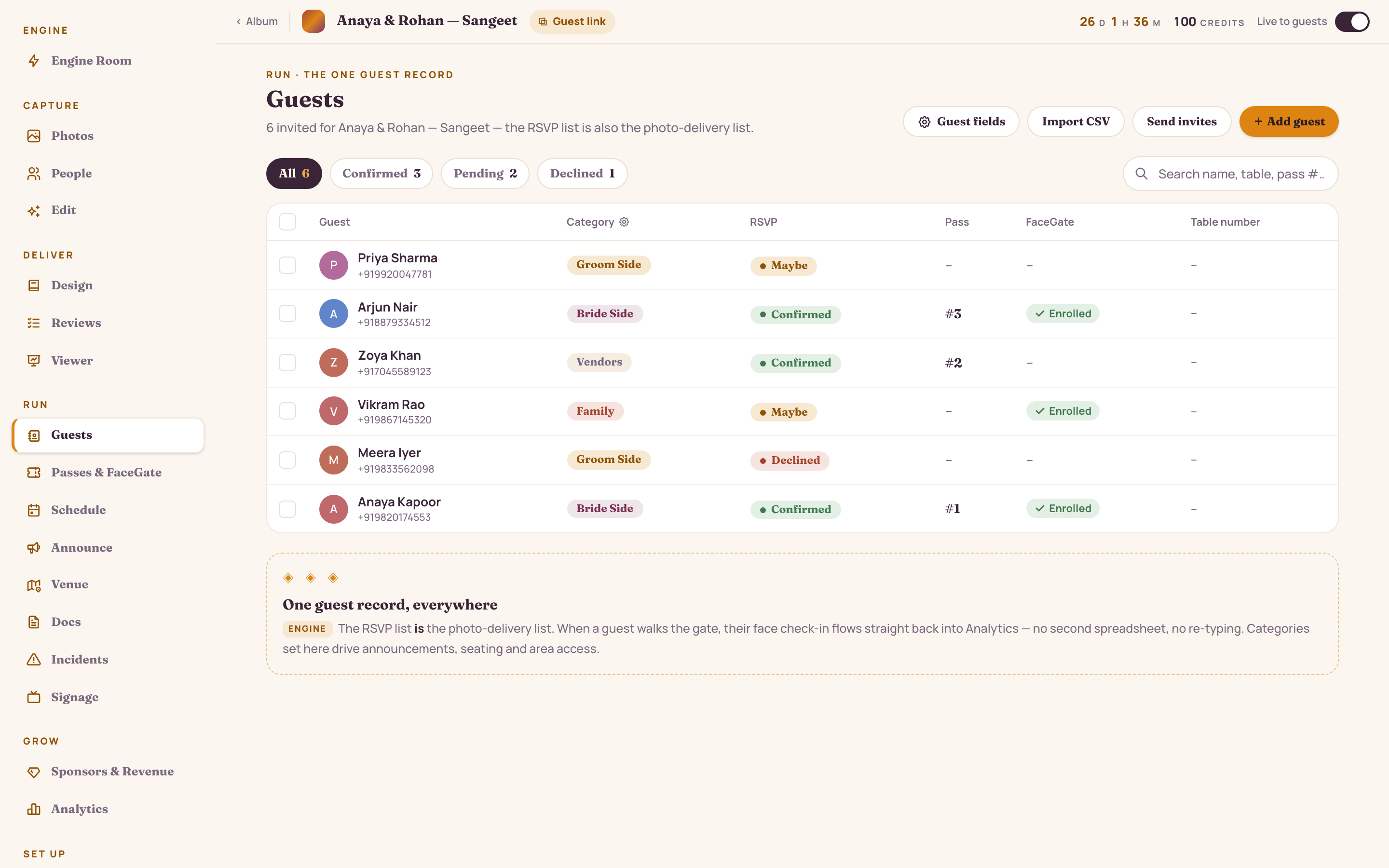Go back to Album
Screen dimensions: 1389x868
click(x=257, y=21)
